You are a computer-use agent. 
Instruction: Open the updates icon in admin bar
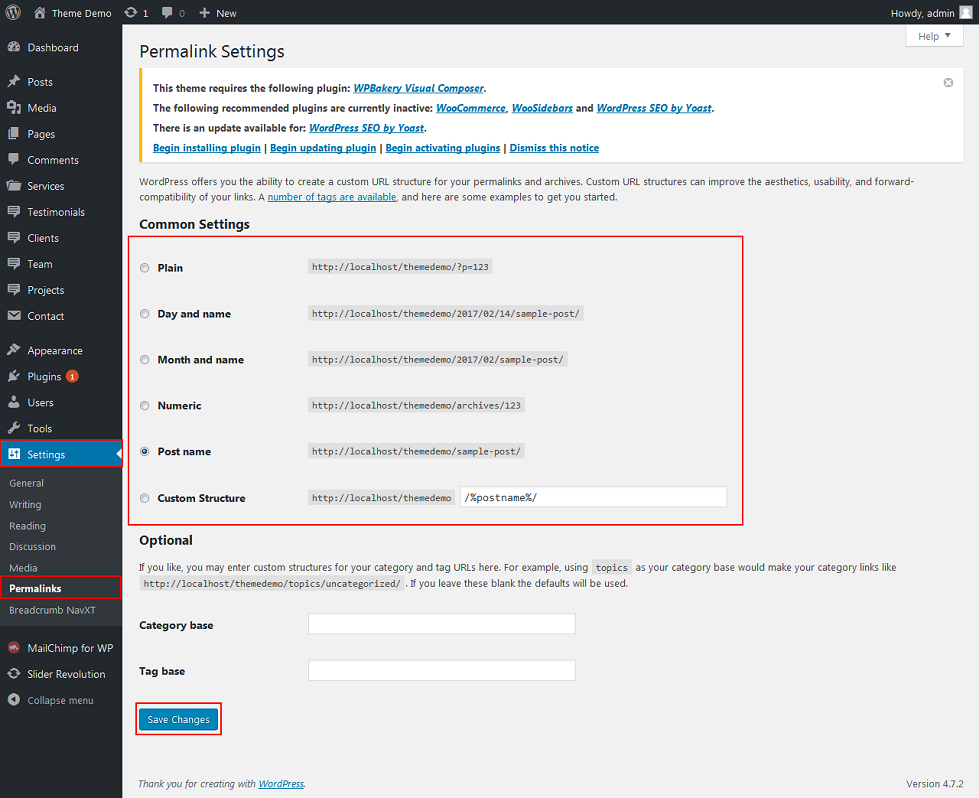tap(131, 13)
